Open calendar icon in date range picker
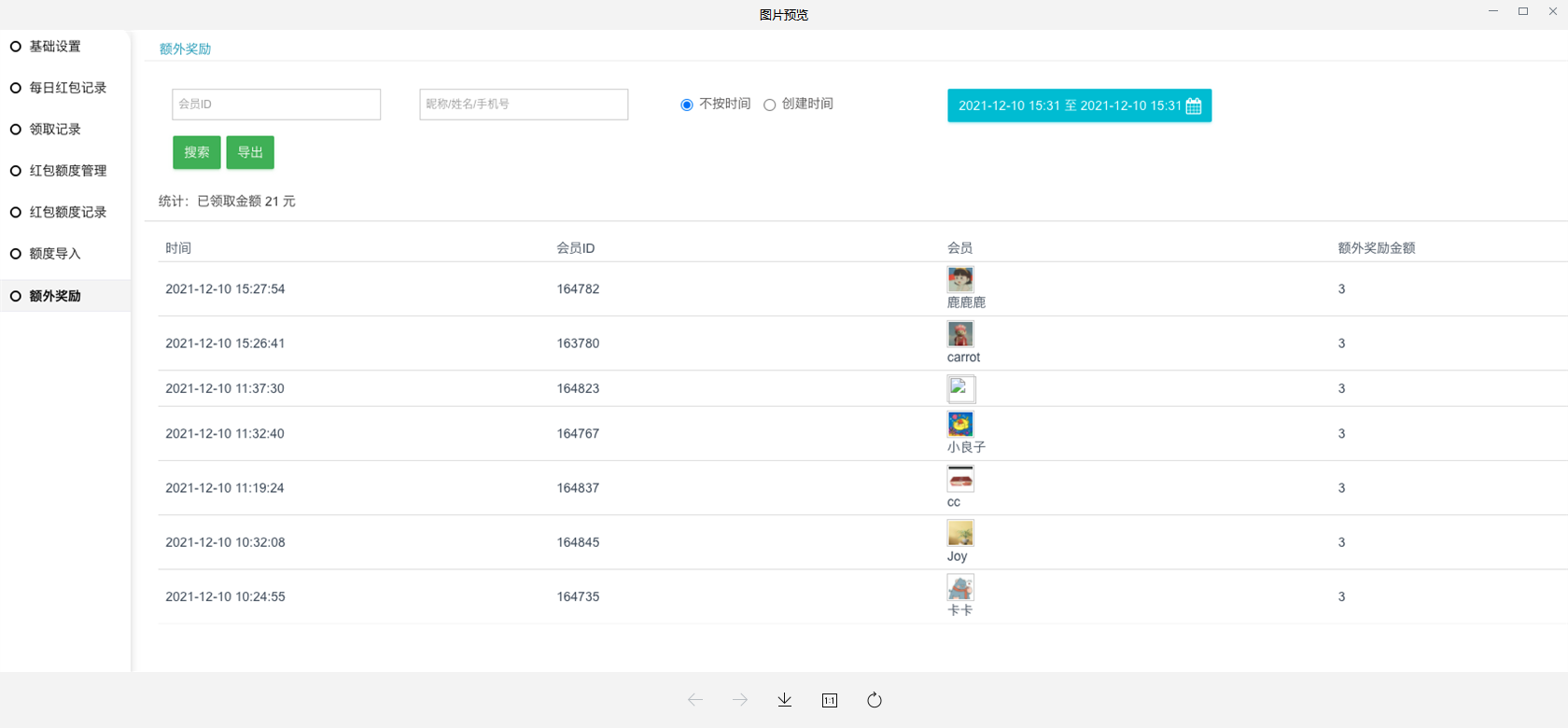1568x728 pixels. tap(1194, 105)
